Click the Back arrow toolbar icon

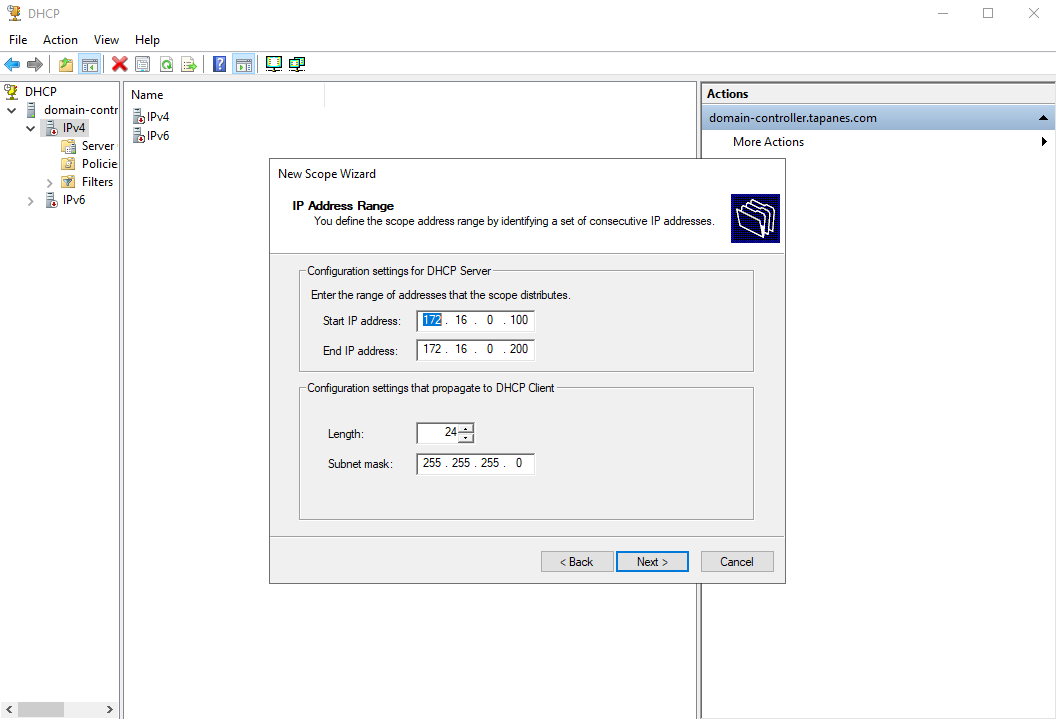coord(12,64)
